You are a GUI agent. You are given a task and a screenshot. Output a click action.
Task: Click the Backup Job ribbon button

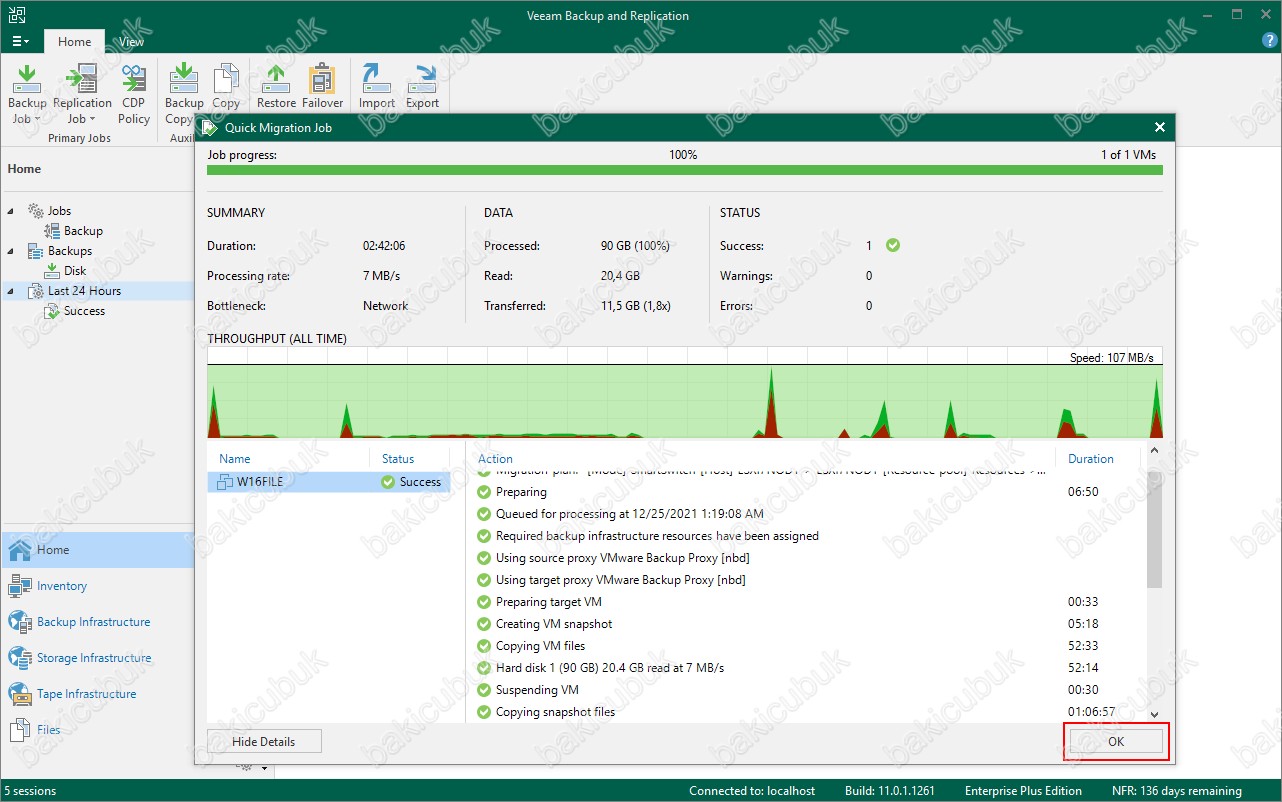(27, 95)
